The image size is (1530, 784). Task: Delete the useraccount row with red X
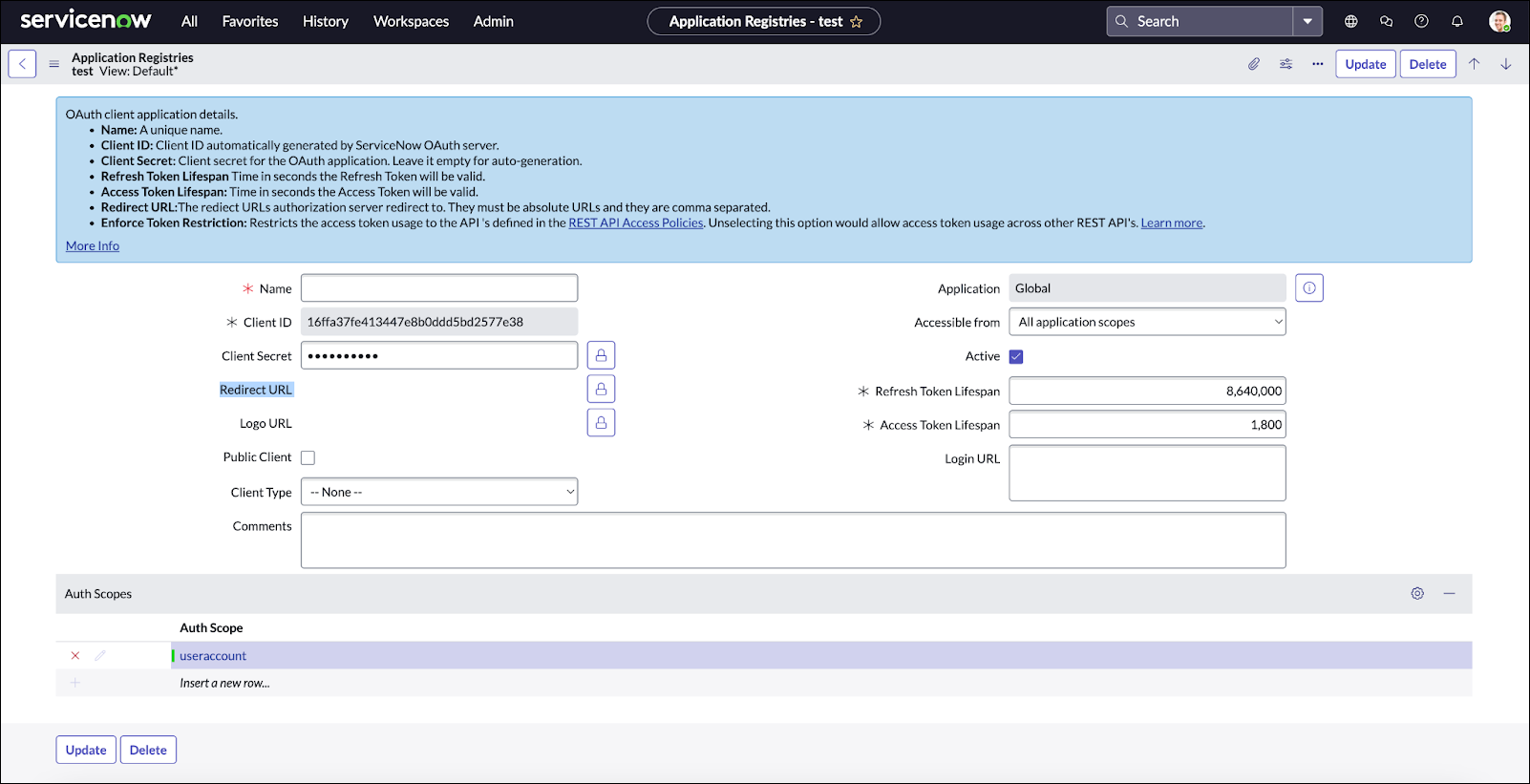point(75,656)
